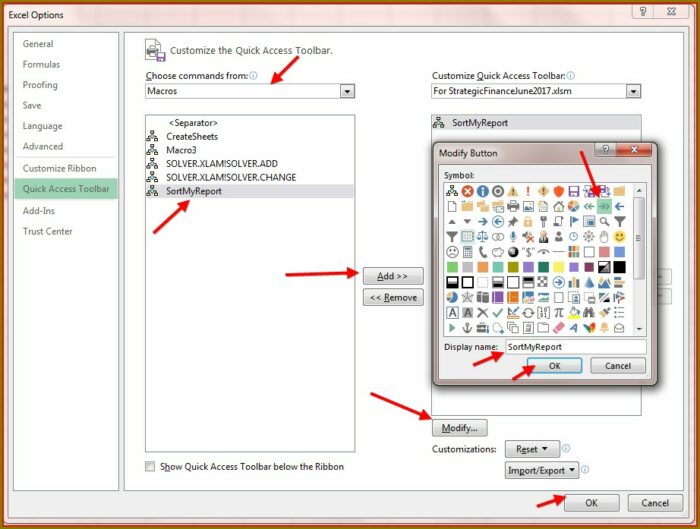Pick the red X error symbol
Screen dimensions: 700x529
click(467, 192)
